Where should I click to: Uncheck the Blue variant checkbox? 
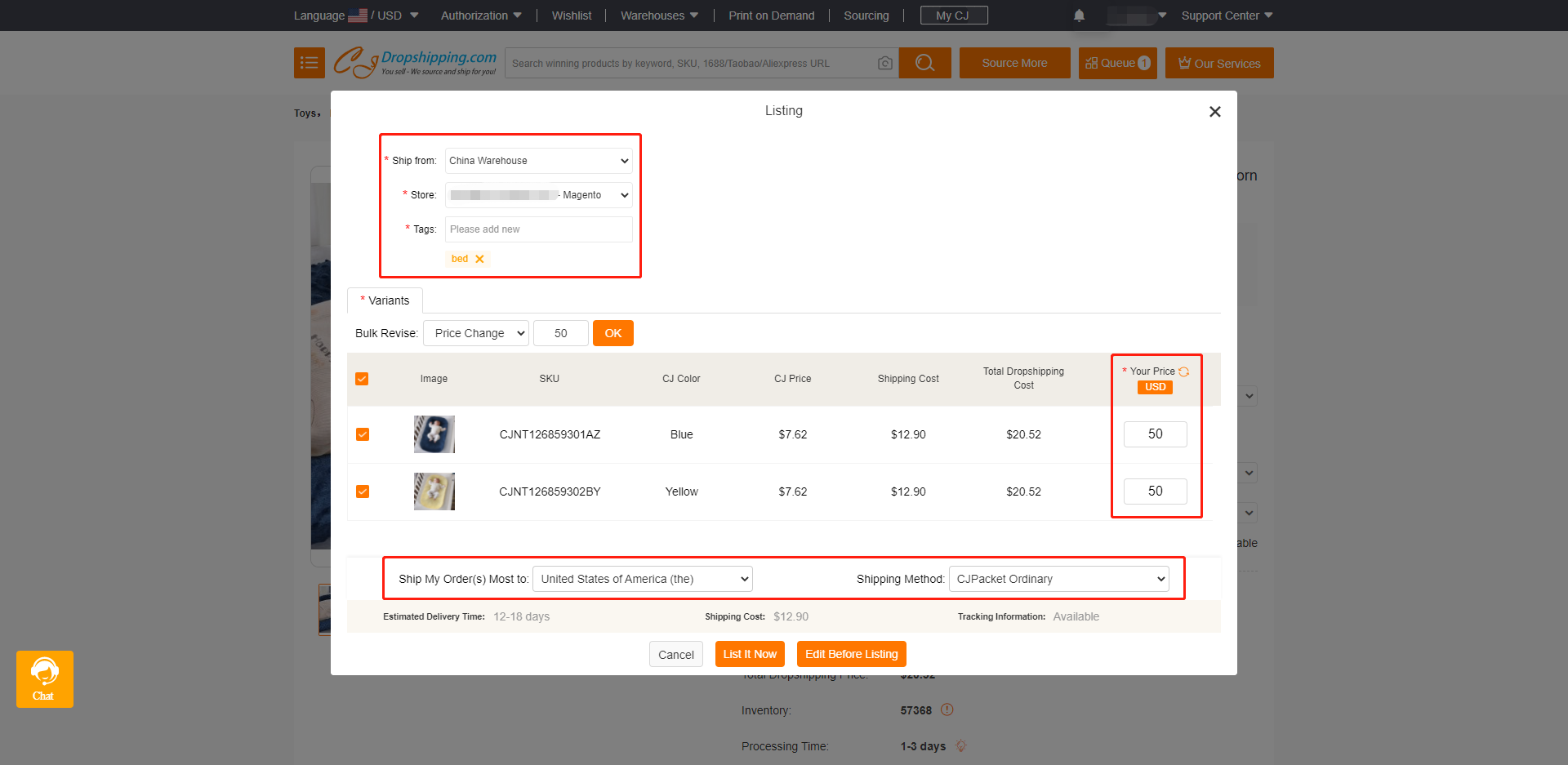click(363, 434)
